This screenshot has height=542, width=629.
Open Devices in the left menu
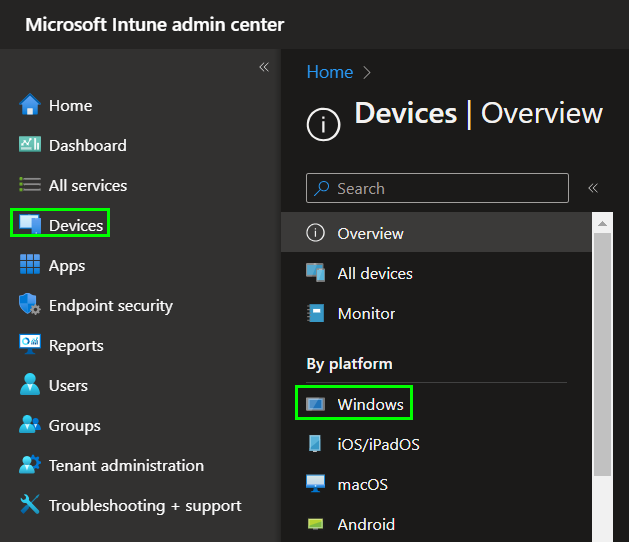75,225
